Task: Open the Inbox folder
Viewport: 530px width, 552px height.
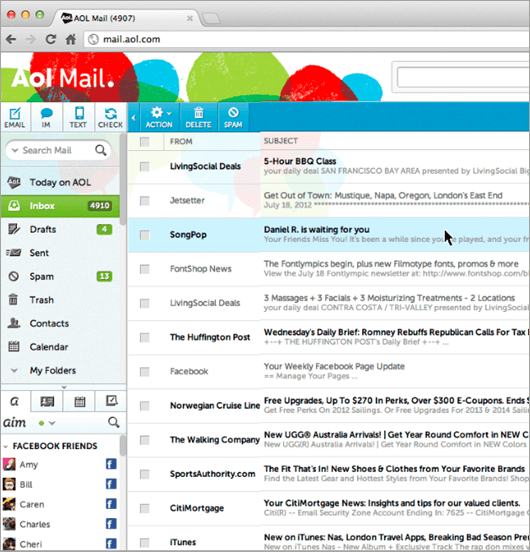Action: [60, 206]
